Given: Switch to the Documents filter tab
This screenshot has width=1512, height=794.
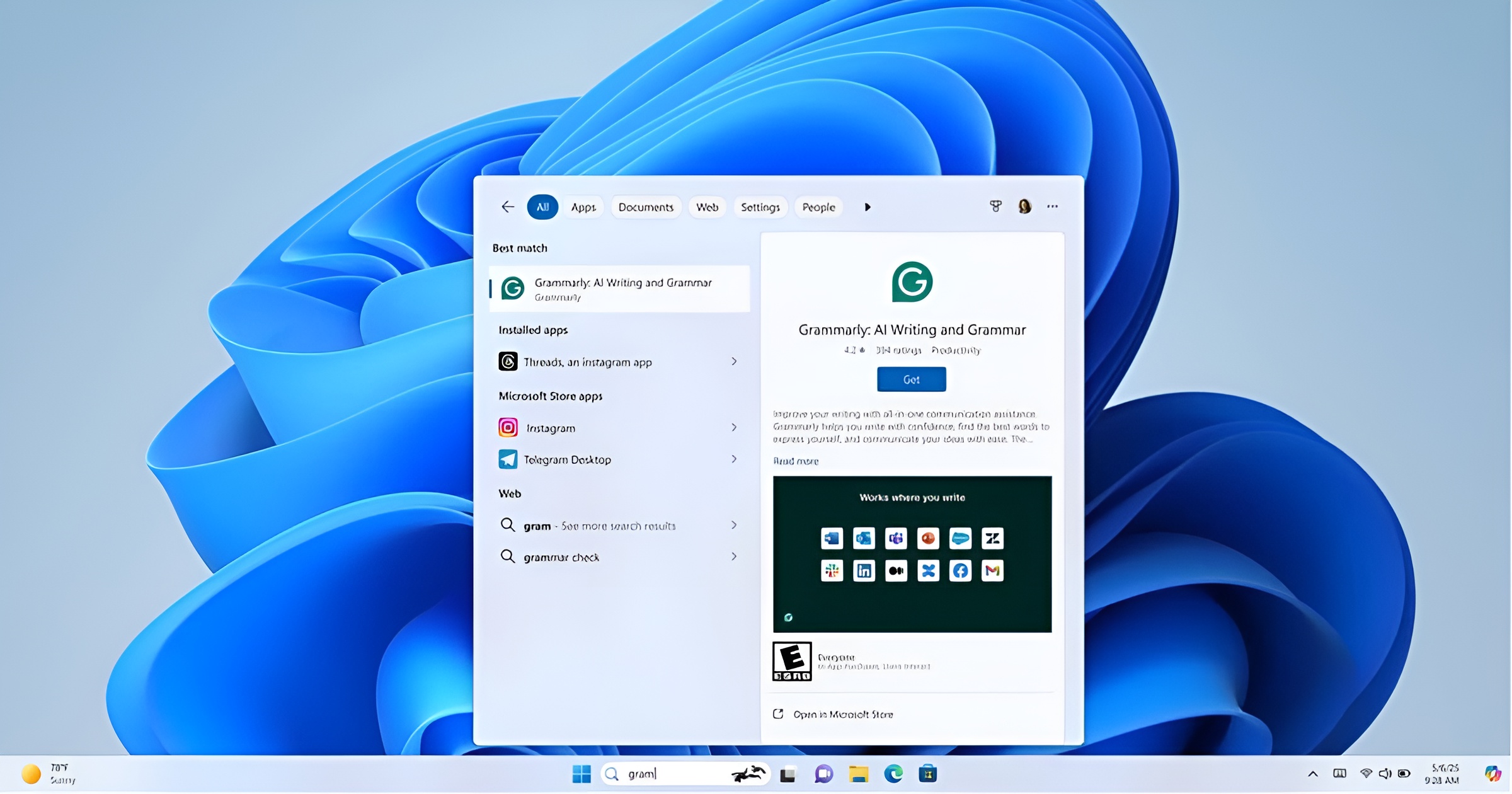Looking at the screenshot, I should 646,207.
